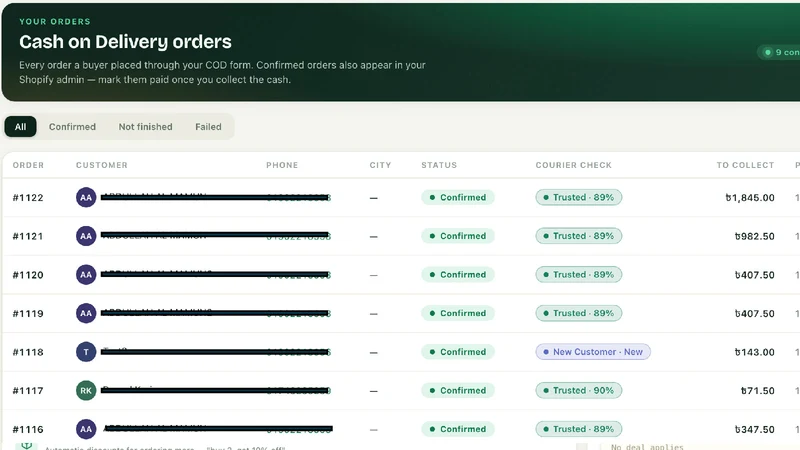Screen dimensions: 800x450
Task: Click ৳407.50 amount for order #1120
Action: coord(755,275)
